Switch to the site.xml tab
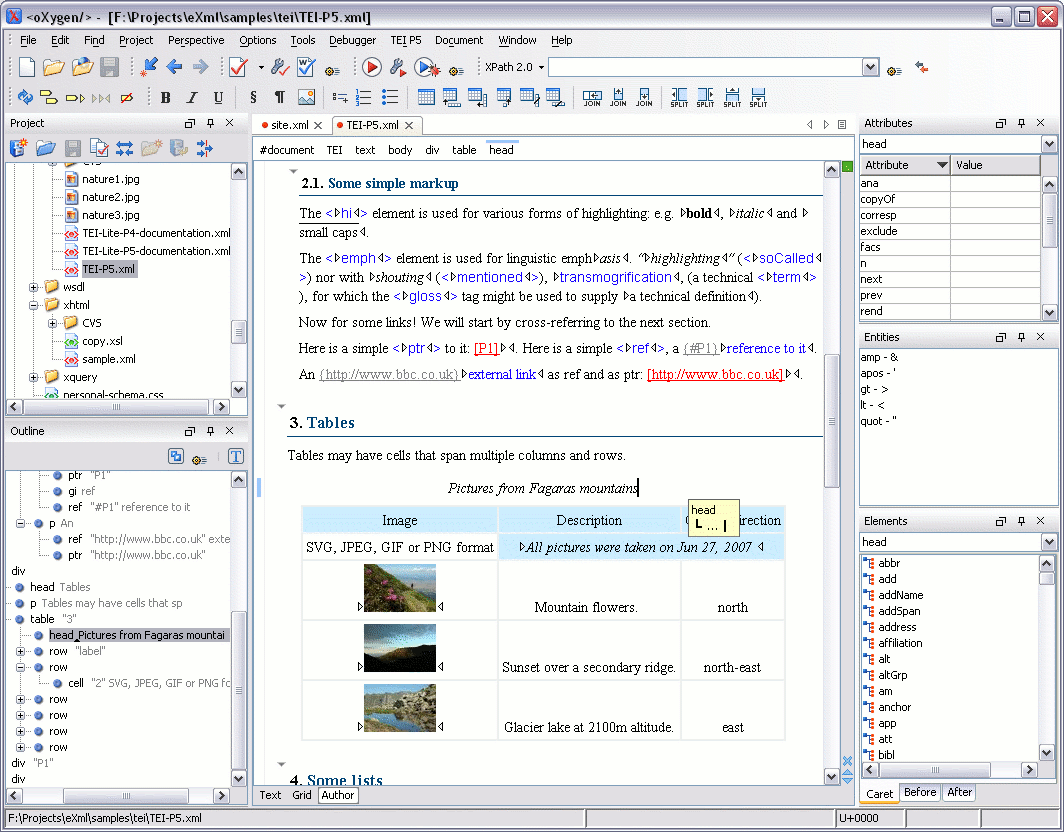 pyautogui.click(x=289, y=125)
